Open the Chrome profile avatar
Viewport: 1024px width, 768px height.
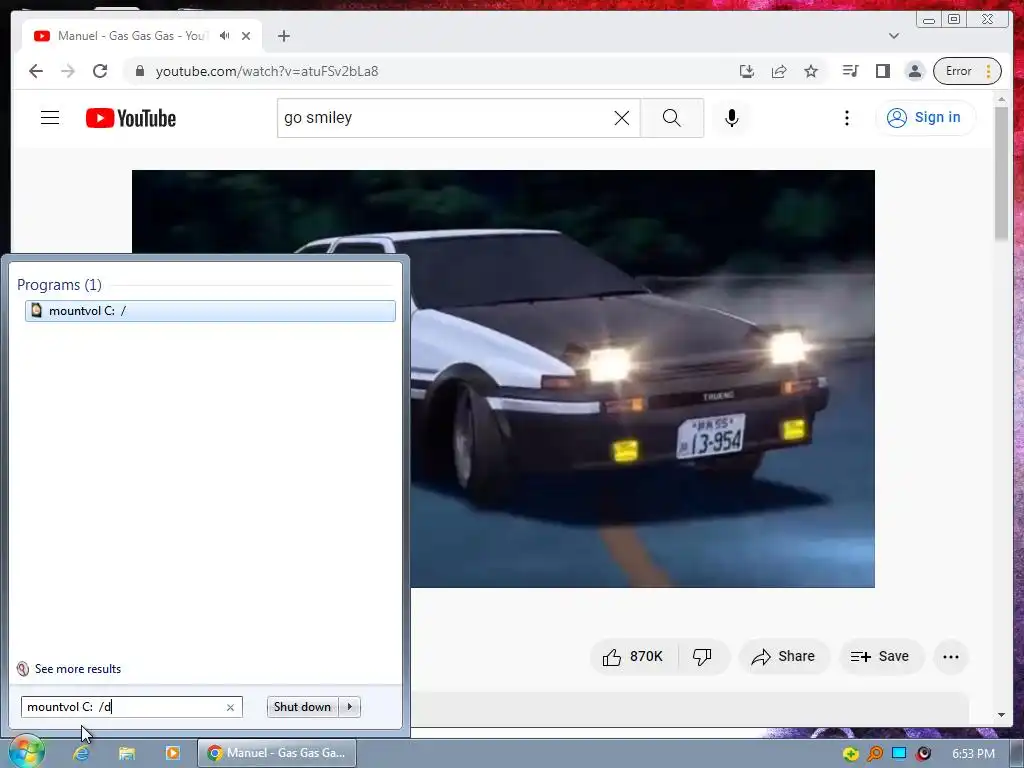[915, 71]
